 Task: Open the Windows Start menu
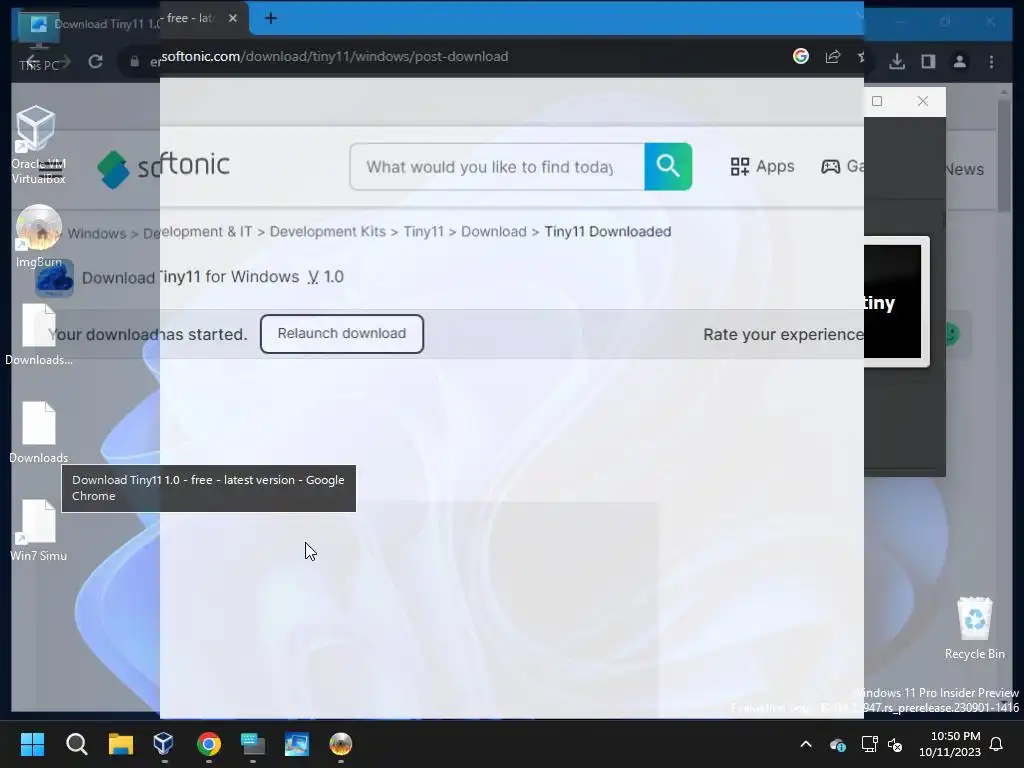tap(32, 744)
